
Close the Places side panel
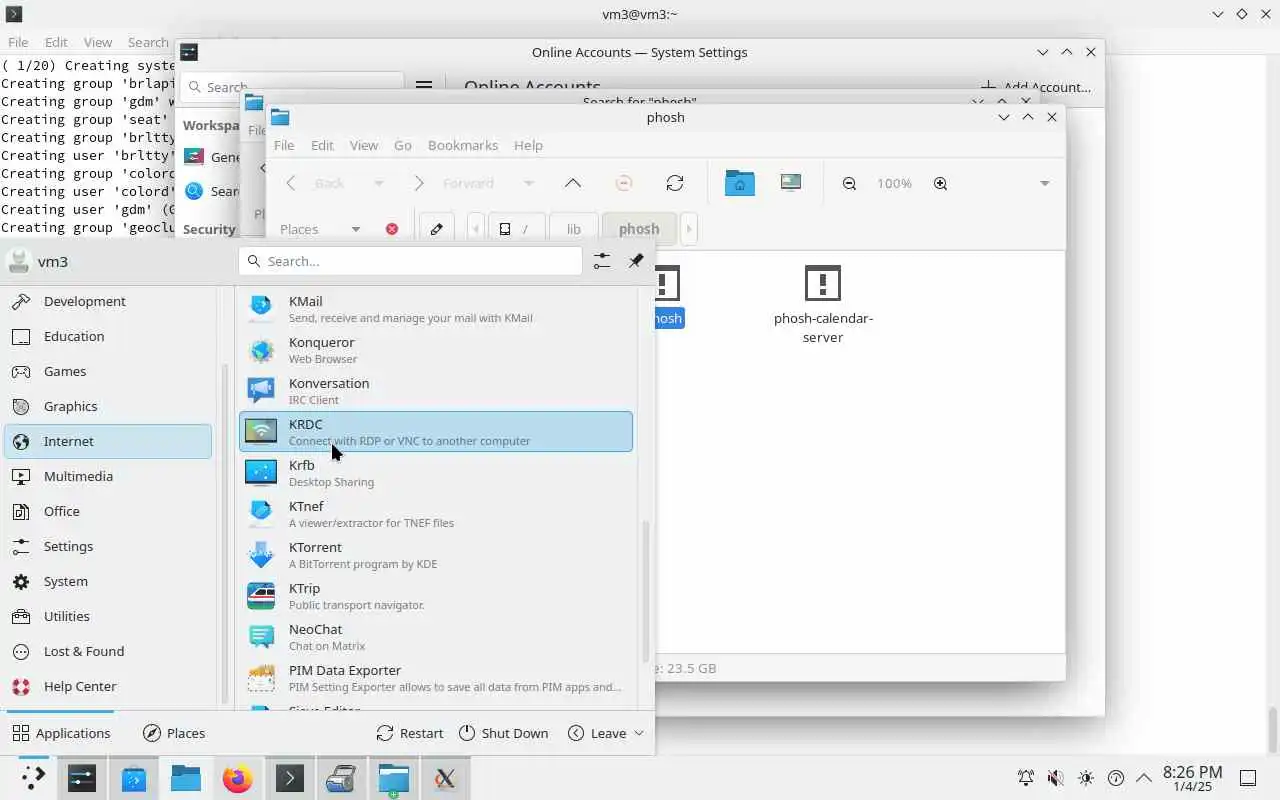coord(392,229)
